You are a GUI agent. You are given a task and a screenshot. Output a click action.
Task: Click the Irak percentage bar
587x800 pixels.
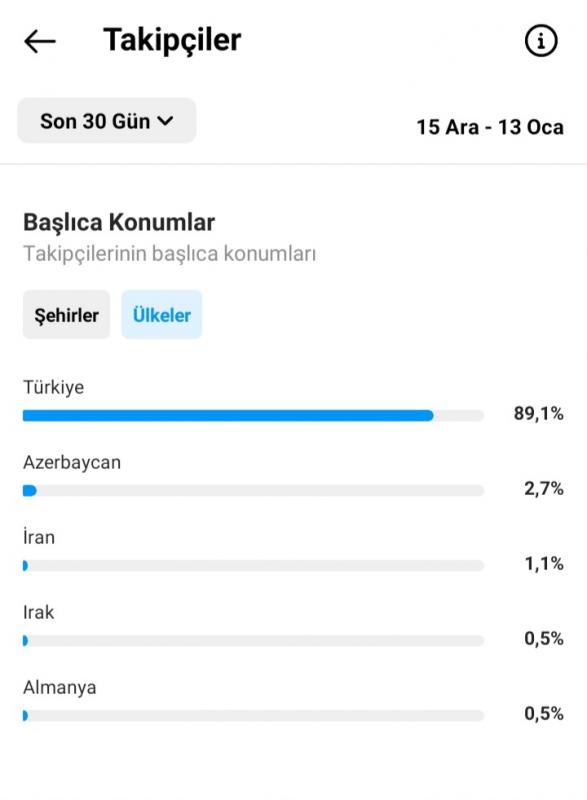253,640
